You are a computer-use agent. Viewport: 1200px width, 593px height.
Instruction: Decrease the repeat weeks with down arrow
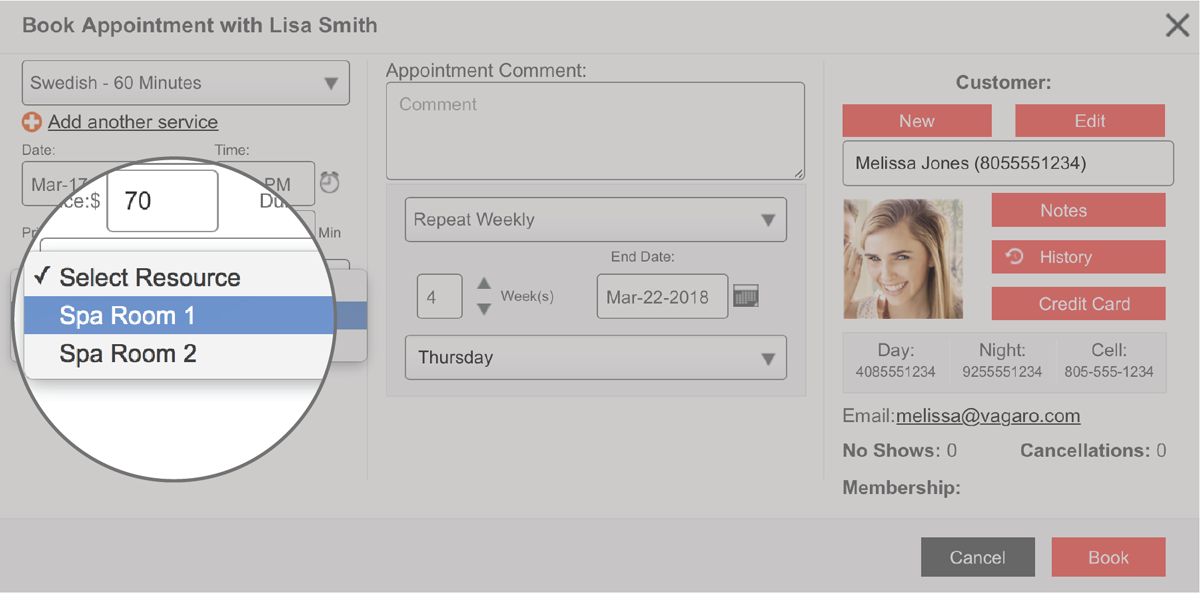coord(484,309)
